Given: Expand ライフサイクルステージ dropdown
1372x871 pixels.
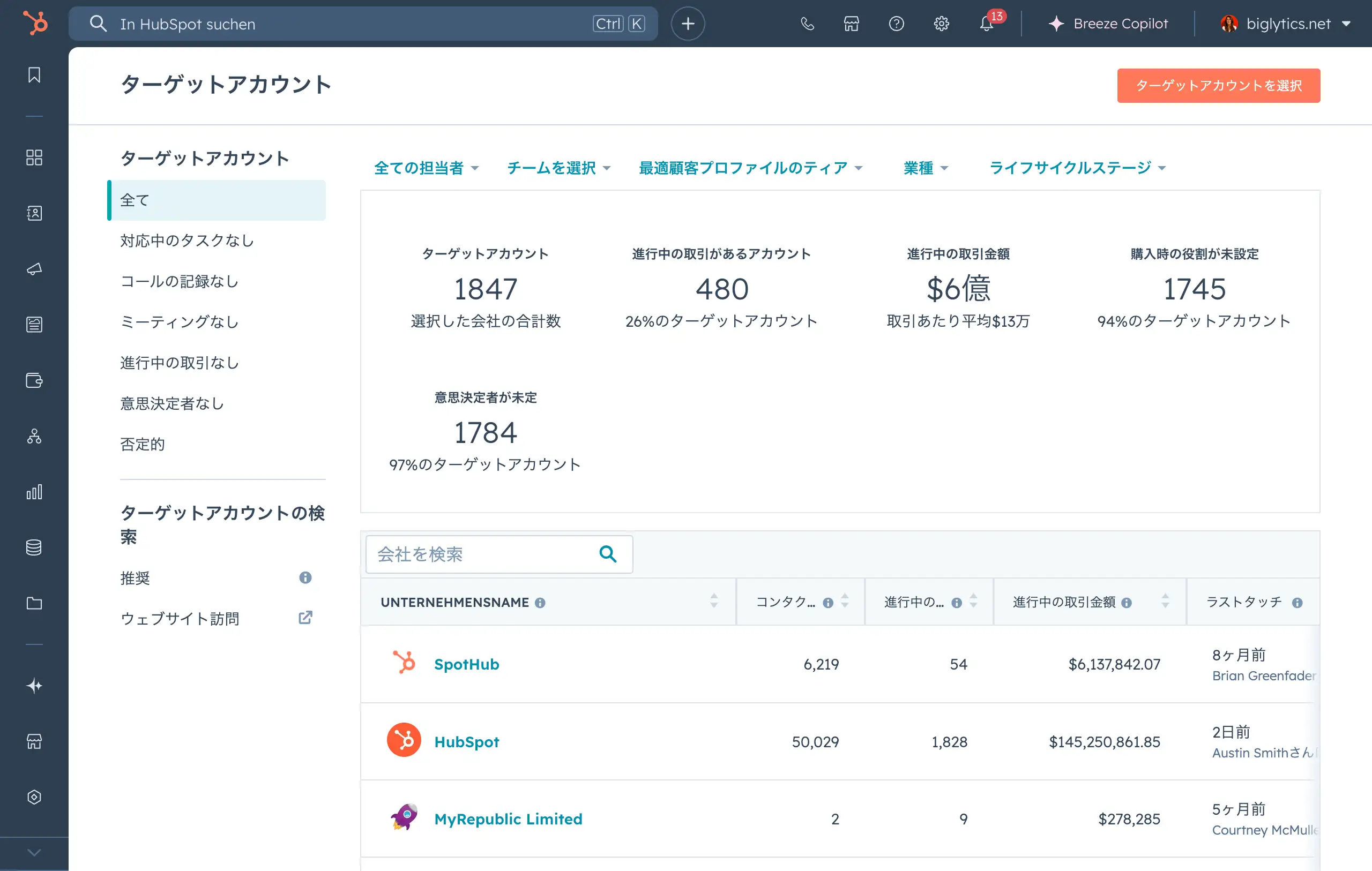Looking at the screenshot, I should pos(1078,168).
